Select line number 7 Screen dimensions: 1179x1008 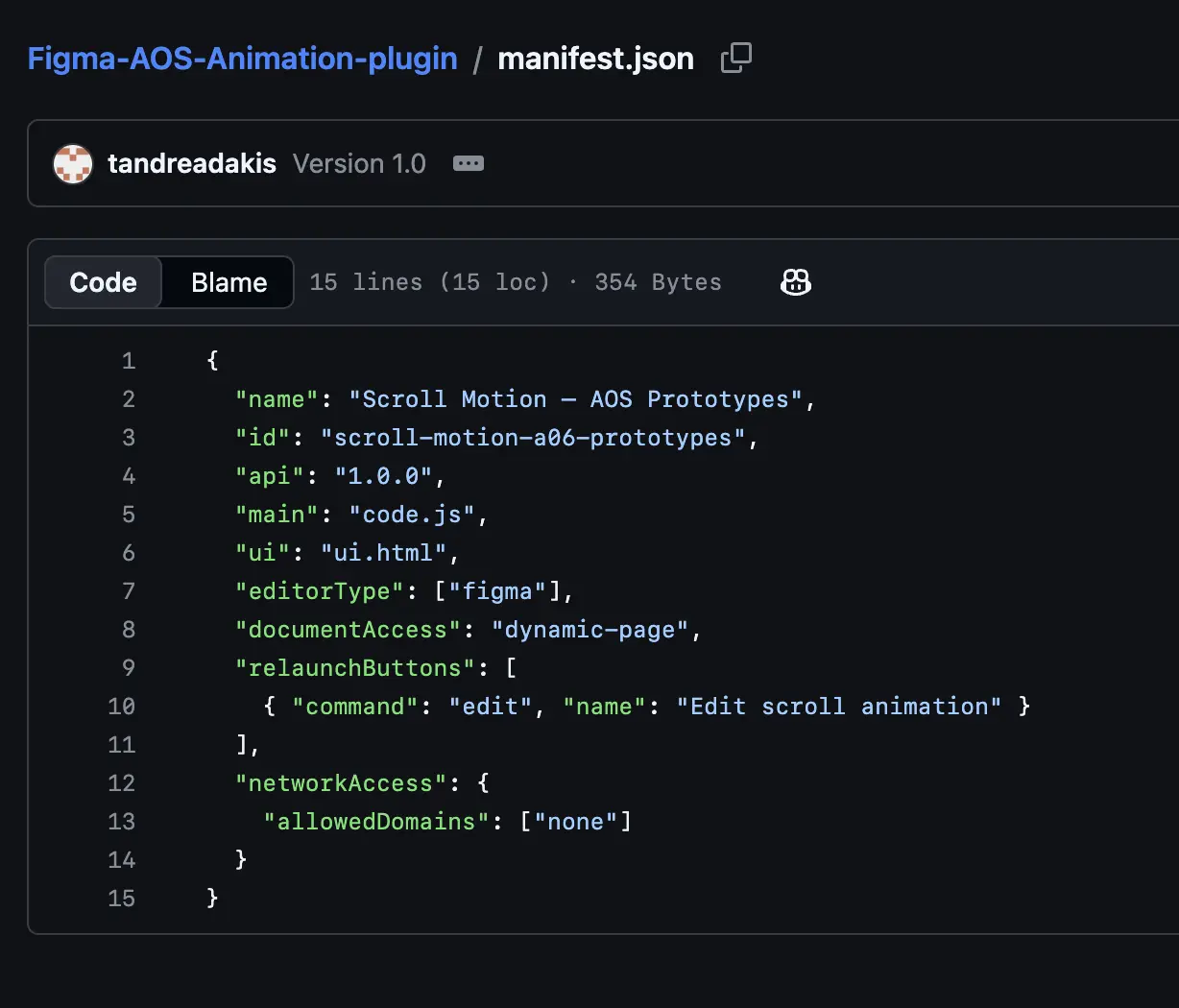click(129, 591)
